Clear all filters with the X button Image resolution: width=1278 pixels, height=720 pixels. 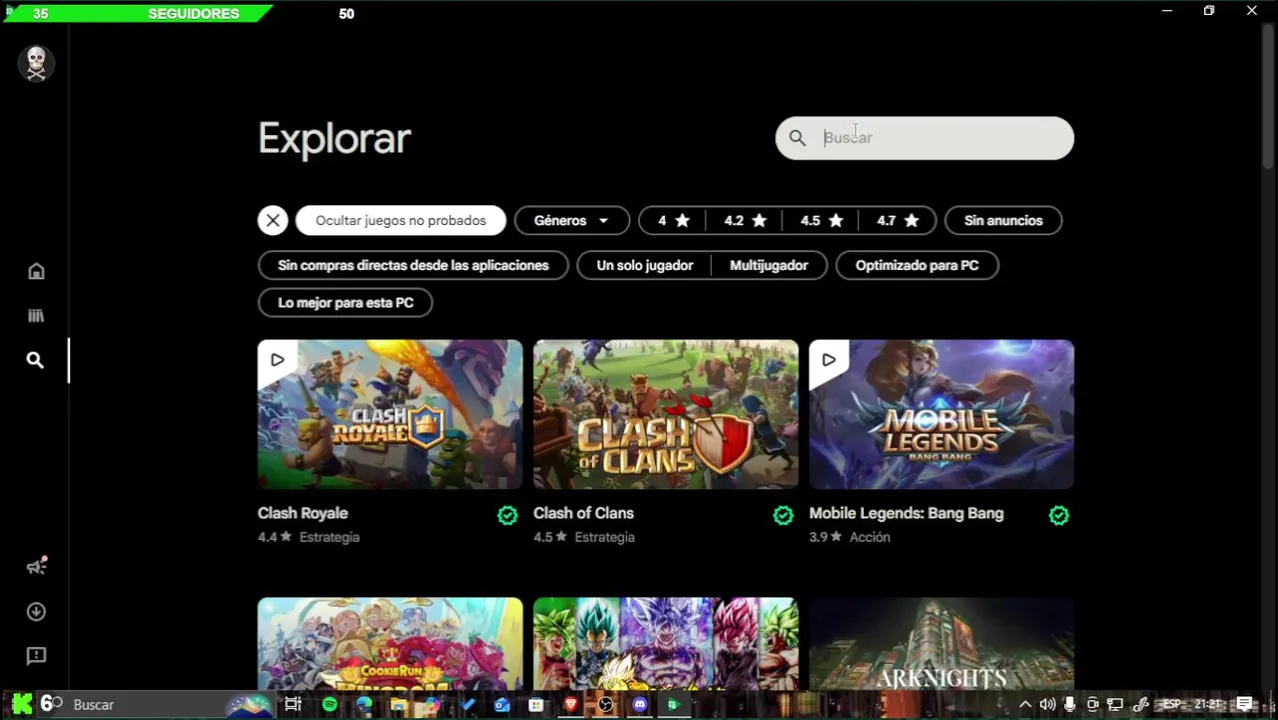273,220
